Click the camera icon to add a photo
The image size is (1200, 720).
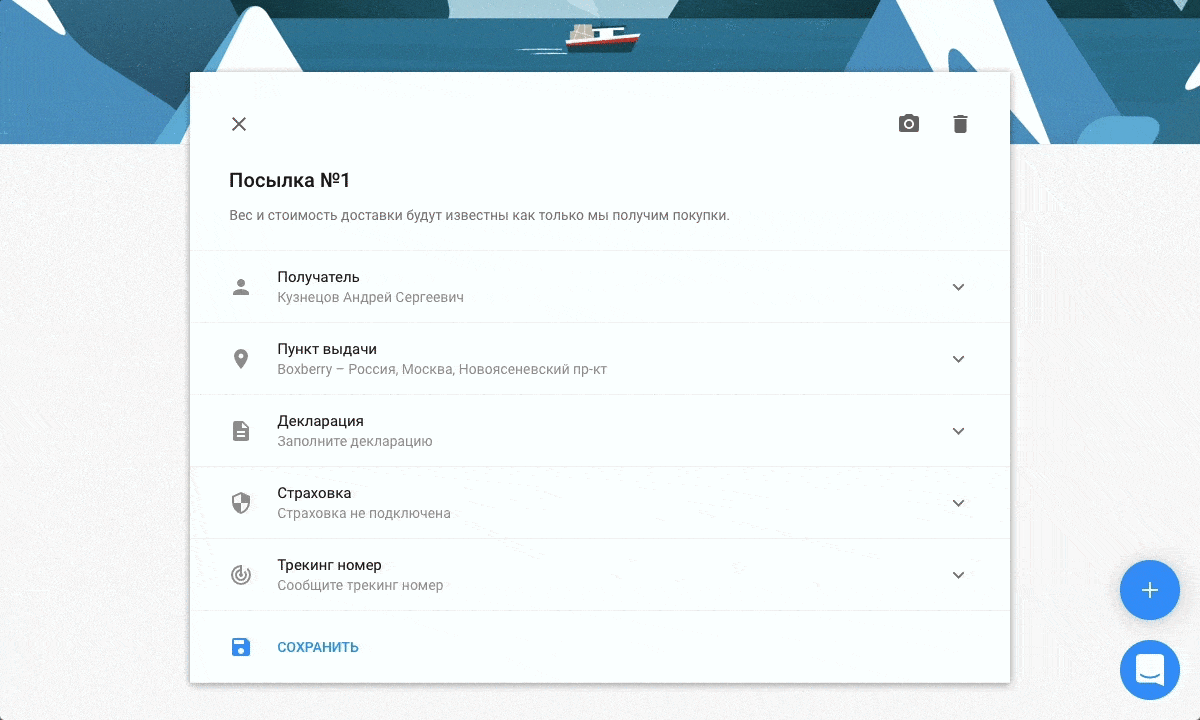(908, 124)
